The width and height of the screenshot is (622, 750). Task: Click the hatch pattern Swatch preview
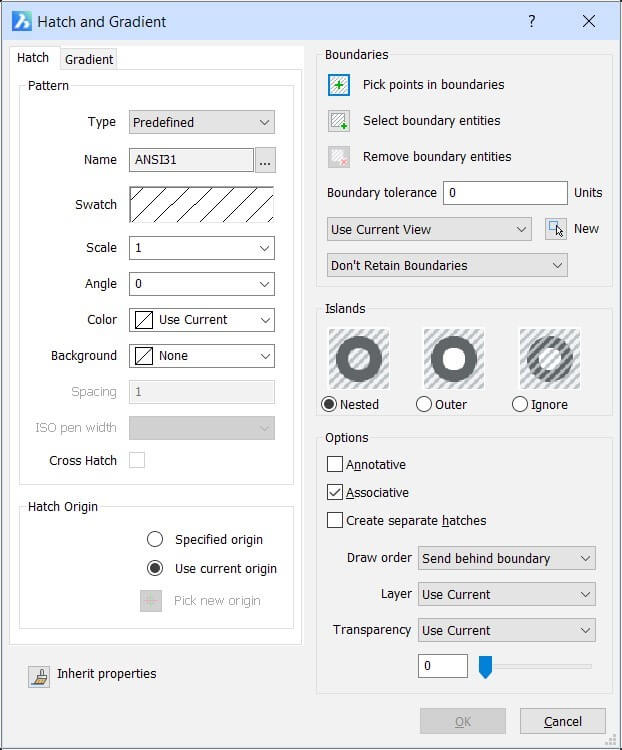pyautogui.click(x=201, y=205)
